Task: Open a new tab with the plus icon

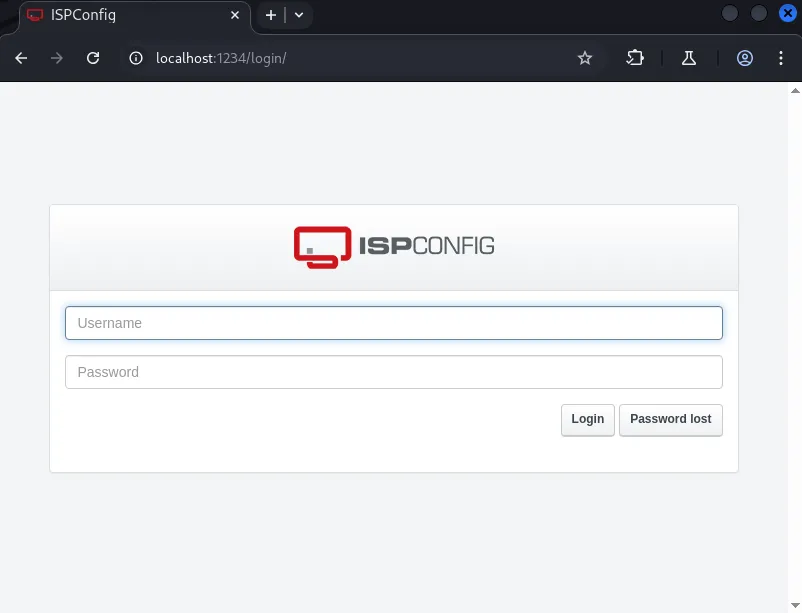Action: [x=271, y=15]
